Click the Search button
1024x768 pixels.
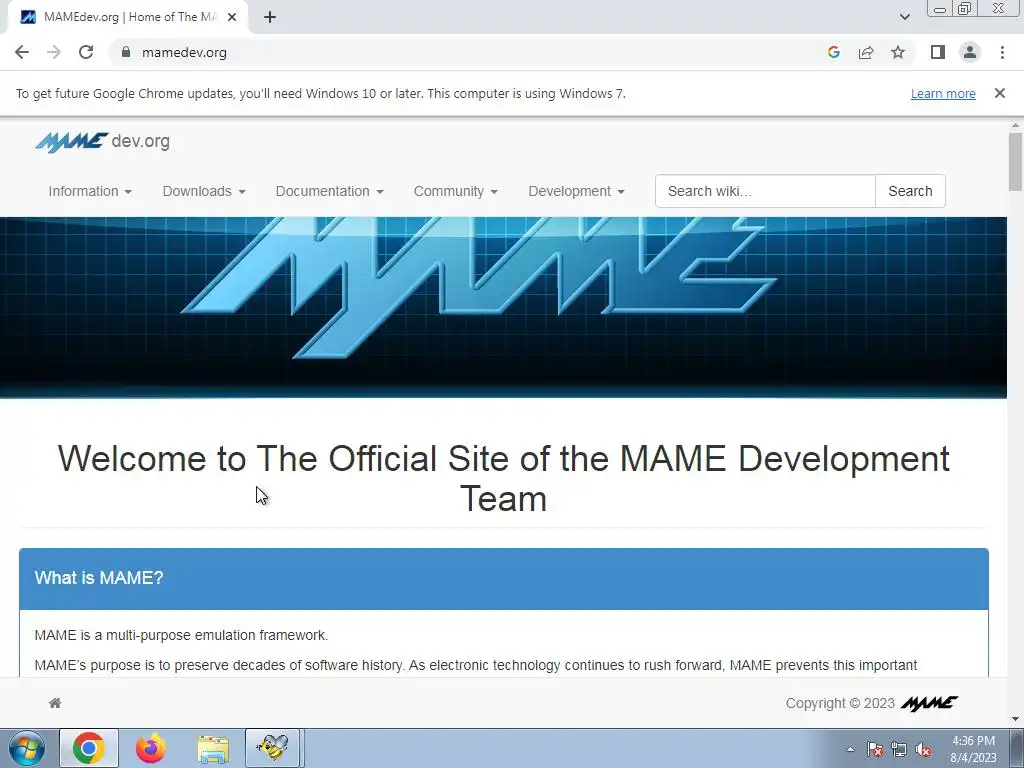coord(910,191)
